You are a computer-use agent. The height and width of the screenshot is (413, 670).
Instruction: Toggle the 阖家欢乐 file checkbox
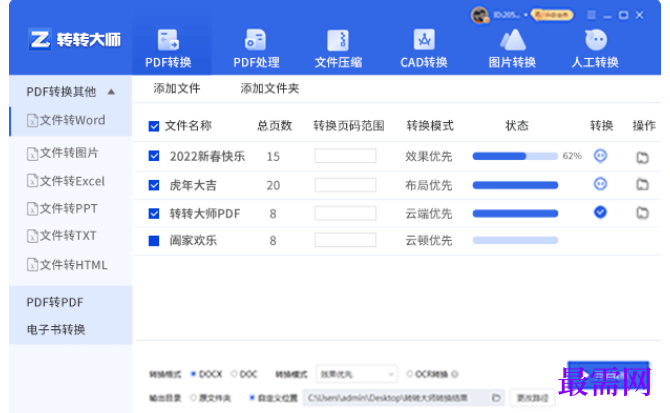(154, 241)
